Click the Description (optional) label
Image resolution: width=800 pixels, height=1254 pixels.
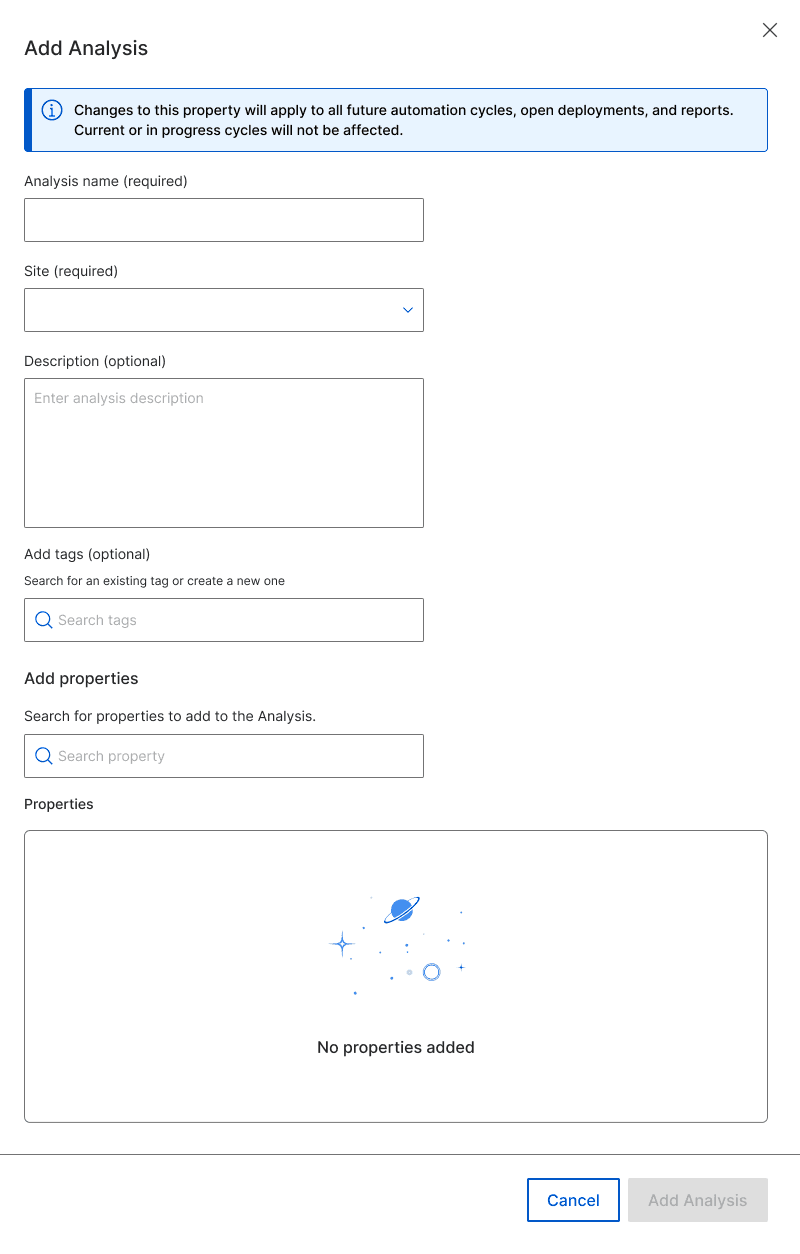pyautogui.click(x=95, y=361)
